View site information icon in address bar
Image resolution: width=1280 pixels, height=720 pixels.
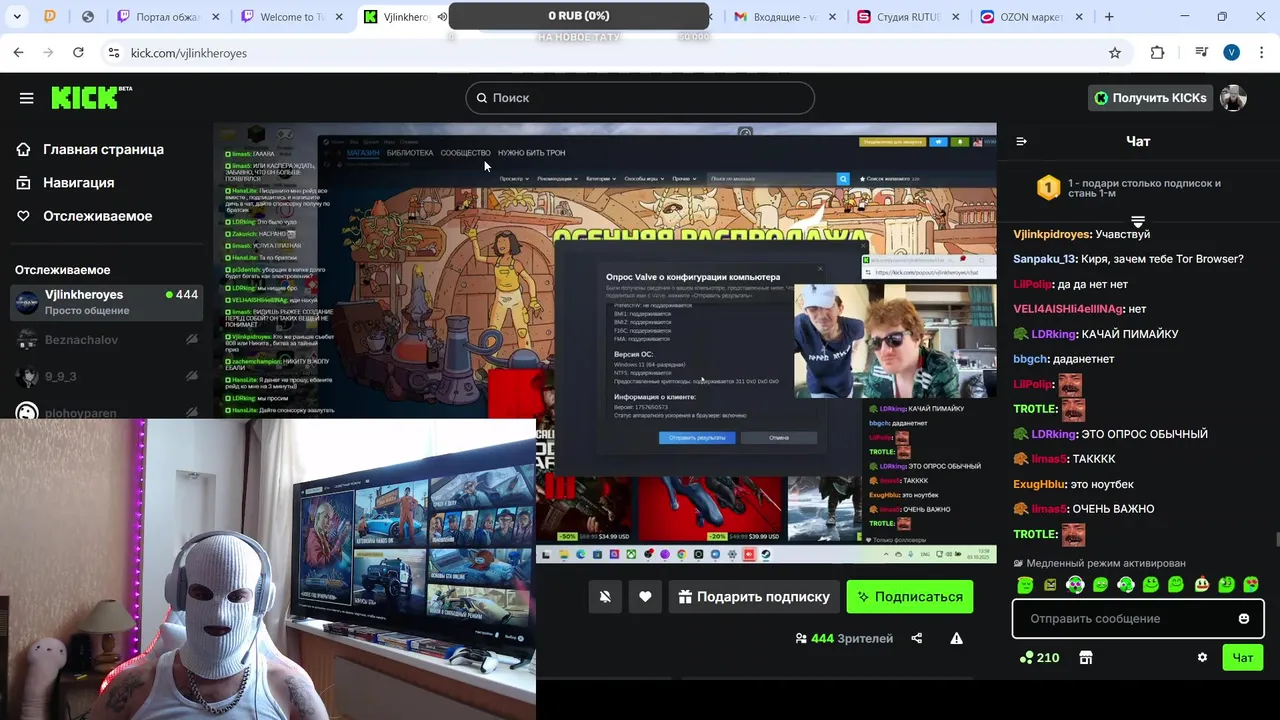[x=114, y=53]
